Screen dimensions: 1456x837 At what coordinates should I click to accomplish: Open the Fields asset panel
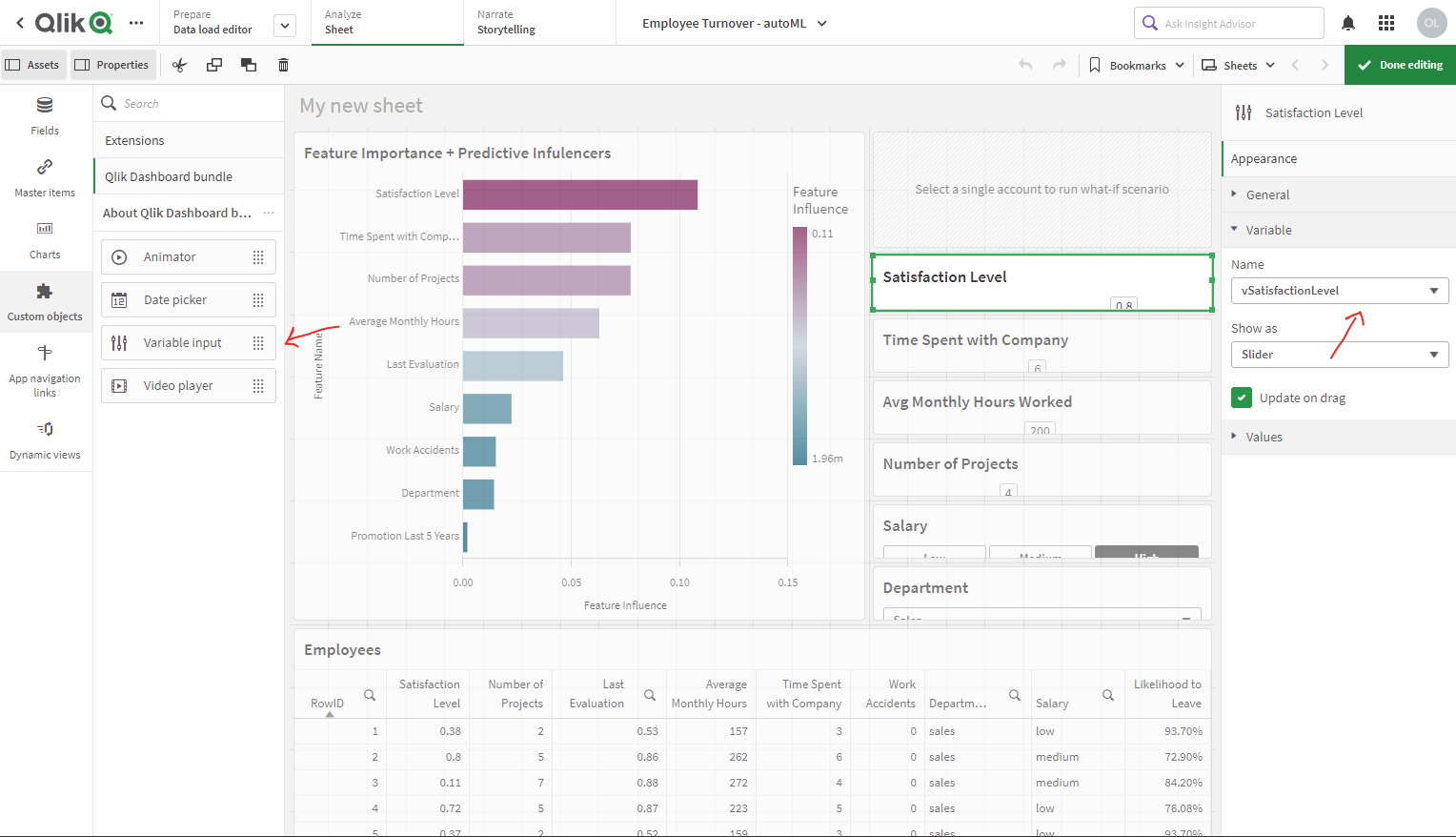point(45,116)
